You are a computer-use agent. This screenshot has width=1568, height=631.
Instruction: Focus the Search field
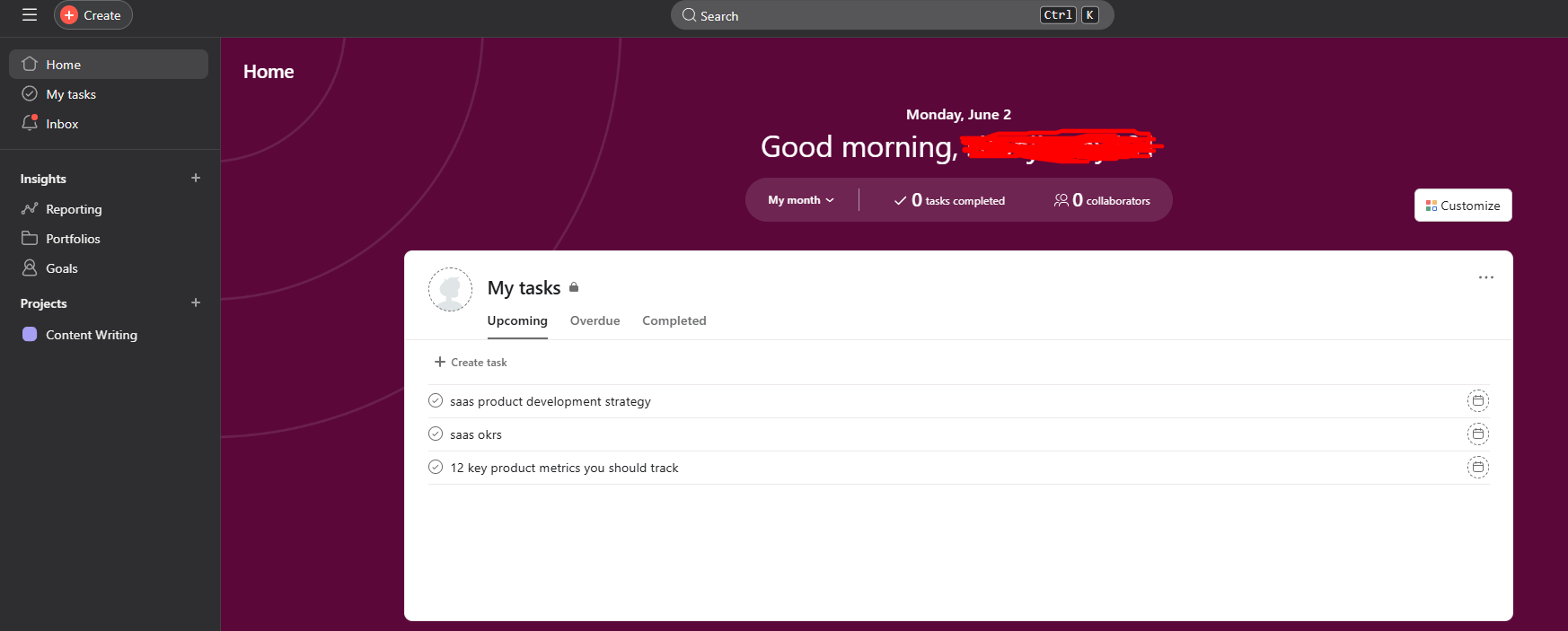point(892,15)
